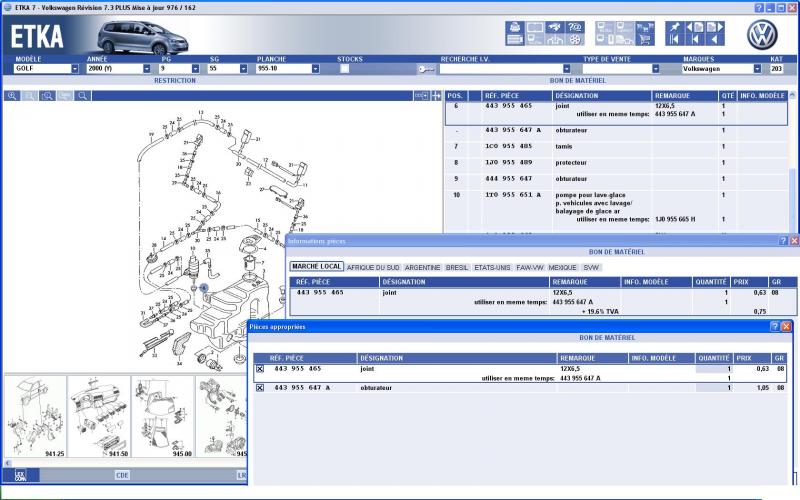Open the Type de vente dropdown

click(x=656, y=69)
